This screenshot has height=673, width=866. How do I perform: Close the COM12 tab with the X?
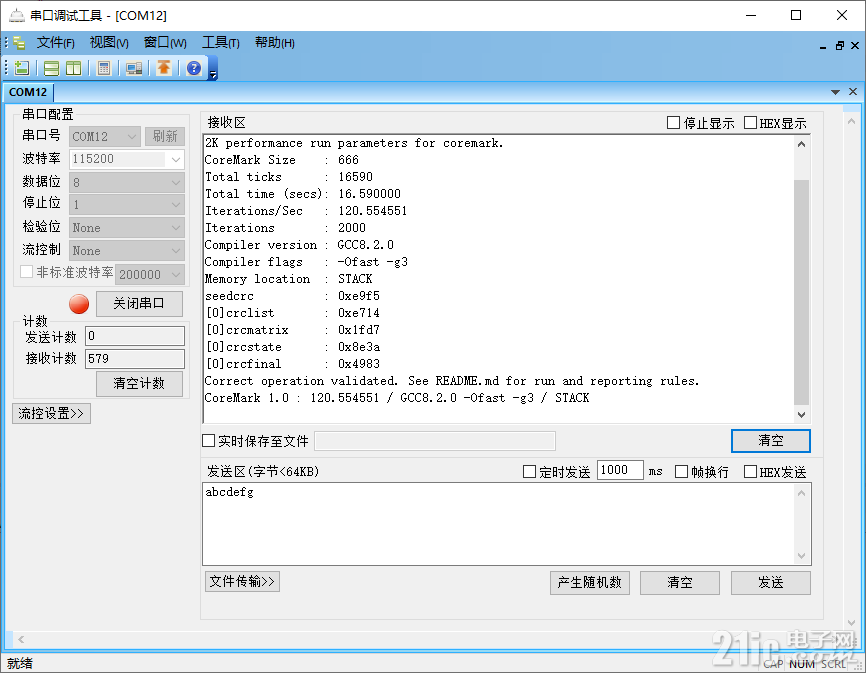[853, 92]
